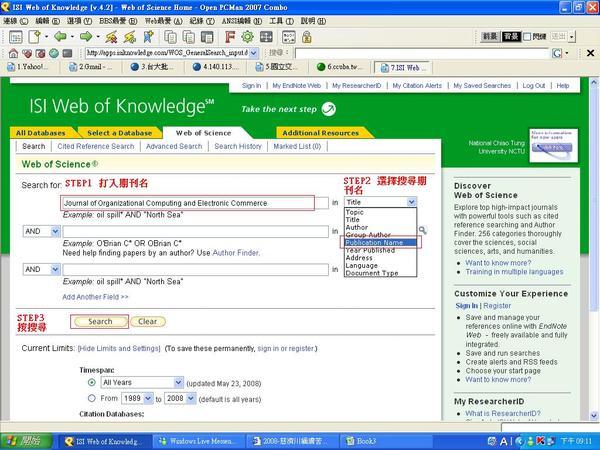Click the toolbar 搜尋 search input field
This screenshot has width=600, height=450.
coord(422,53)
